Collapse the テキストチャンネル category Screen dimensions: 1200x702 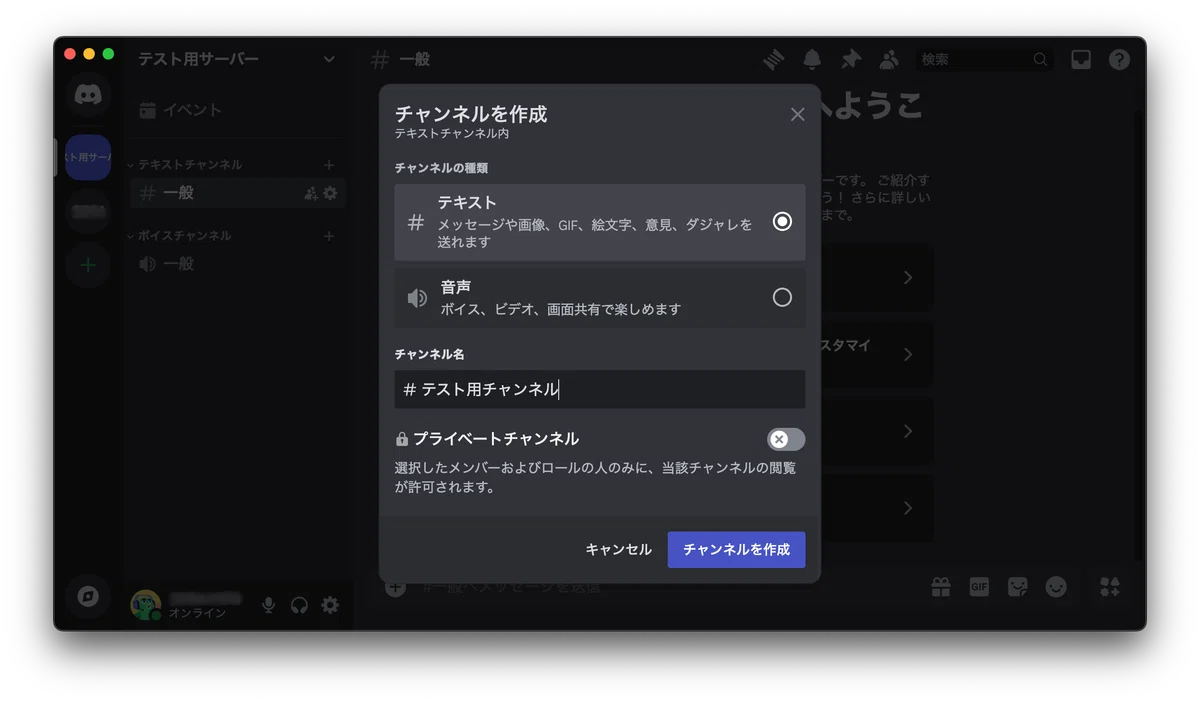tap(184, 164)
